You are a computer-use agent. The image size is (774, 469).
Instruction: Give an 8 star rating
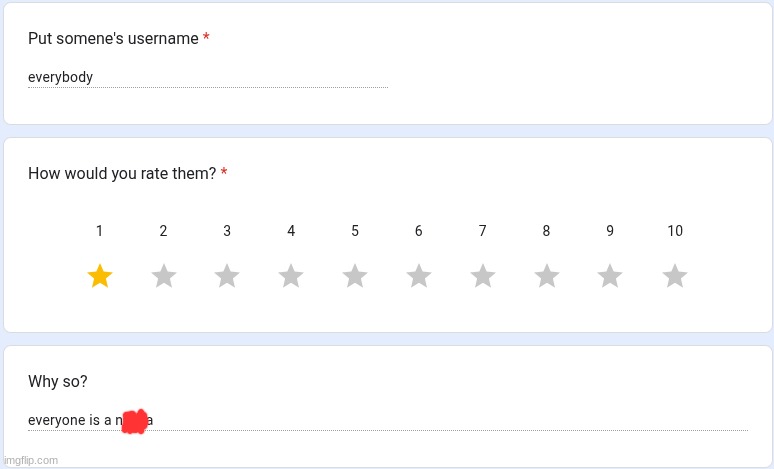[x=546, y=276]
